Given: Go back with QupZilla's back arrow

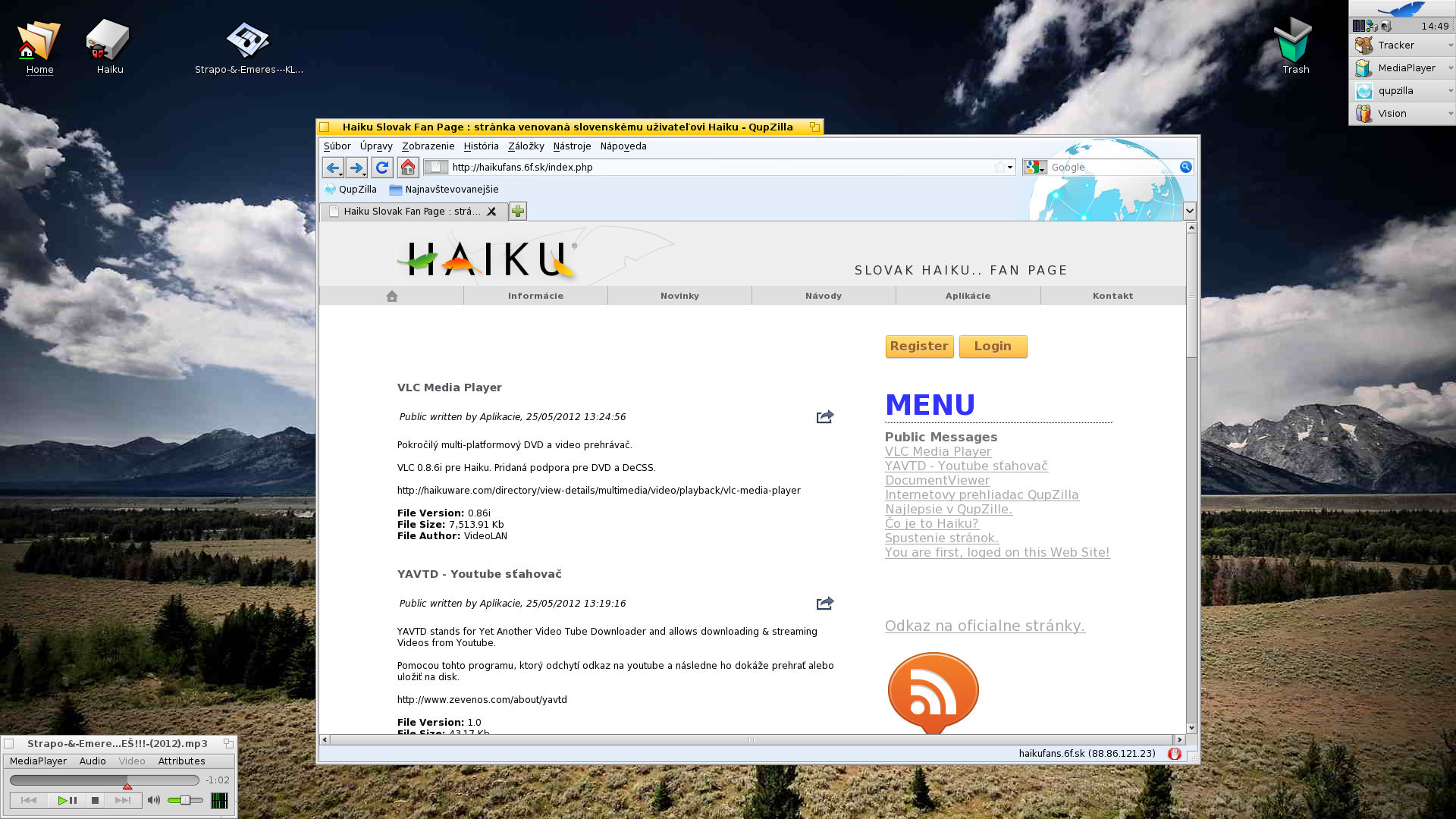Looking at the screenshot, I should [x=331, y=168].
